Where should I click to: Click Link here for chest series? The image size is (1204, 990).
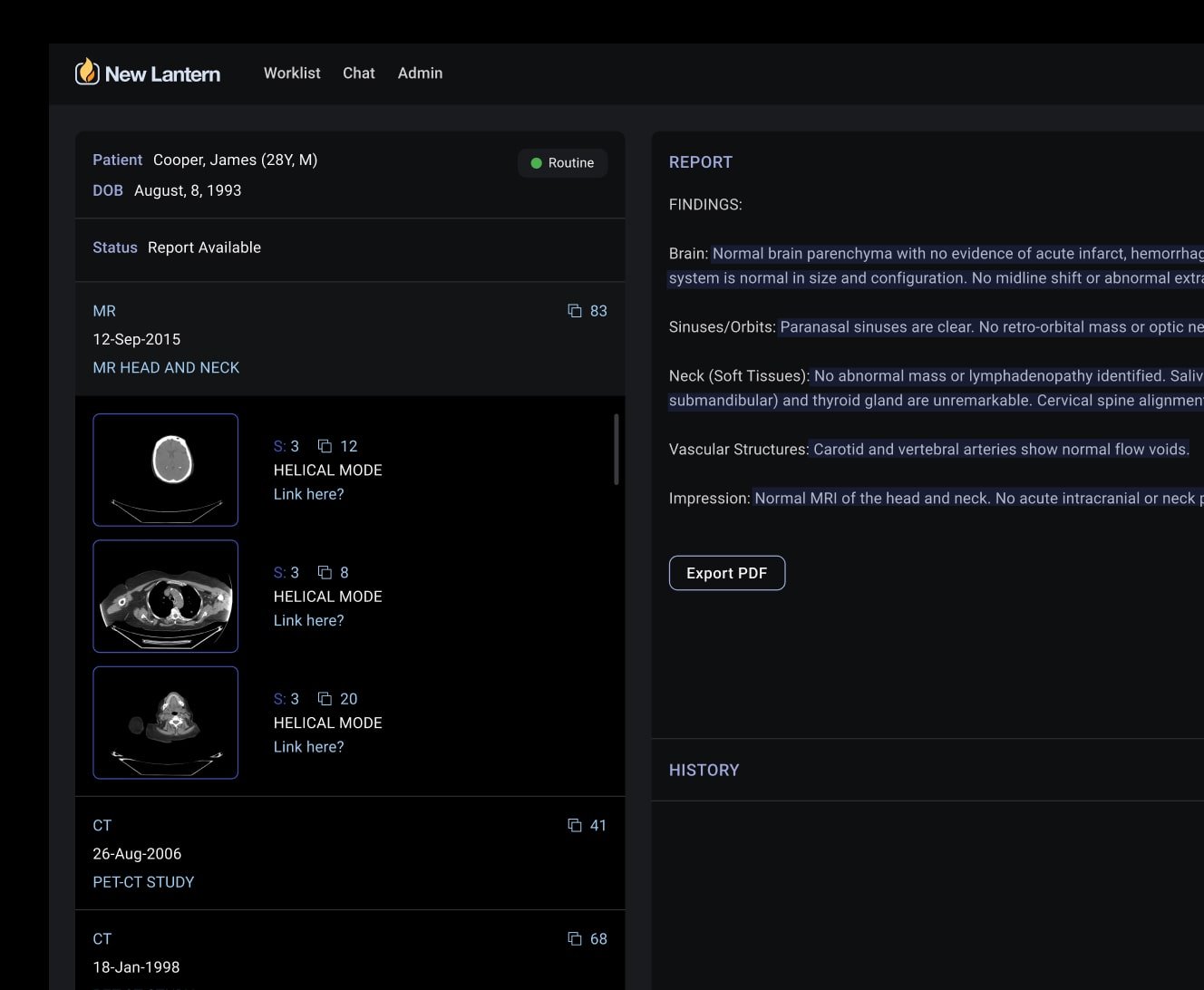tap(308, 620)
